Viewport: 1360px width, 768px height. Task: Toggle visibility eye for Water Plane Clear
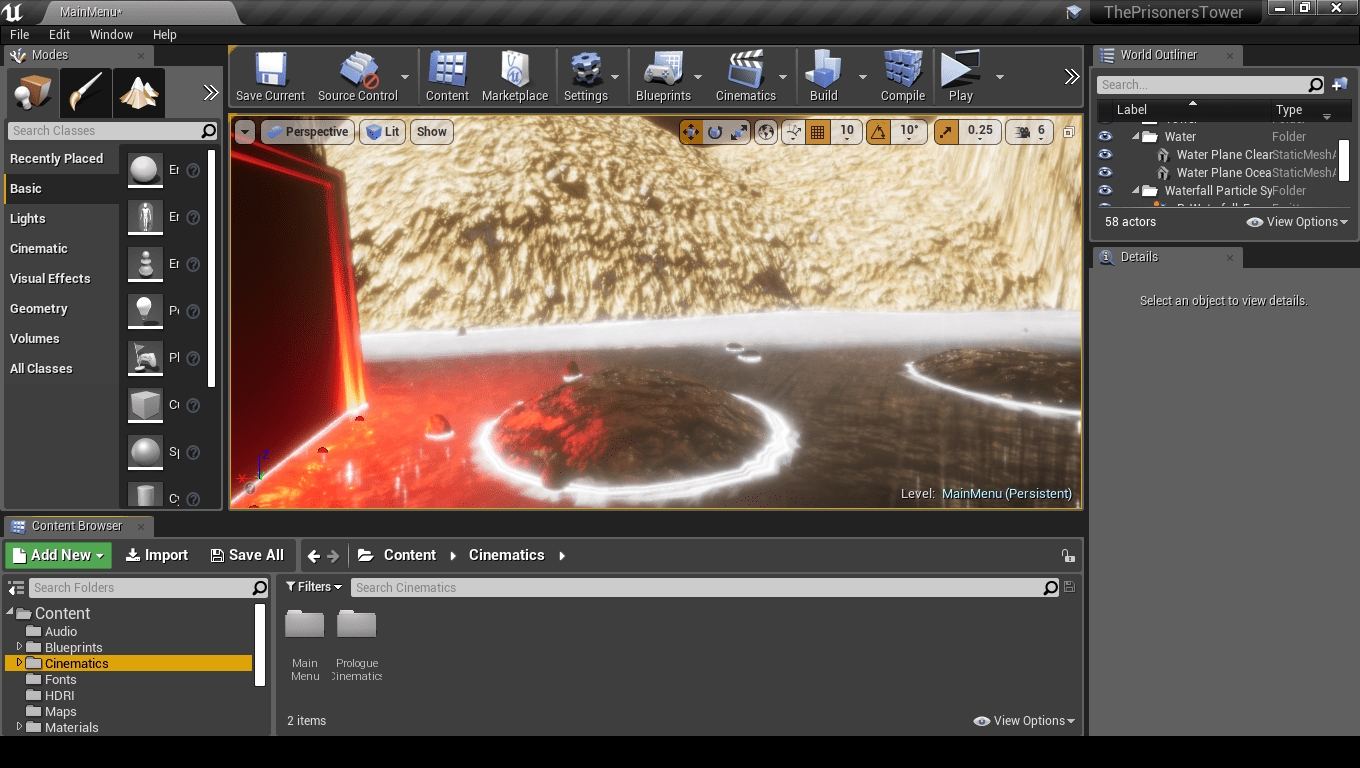[x=1105, y=155]
